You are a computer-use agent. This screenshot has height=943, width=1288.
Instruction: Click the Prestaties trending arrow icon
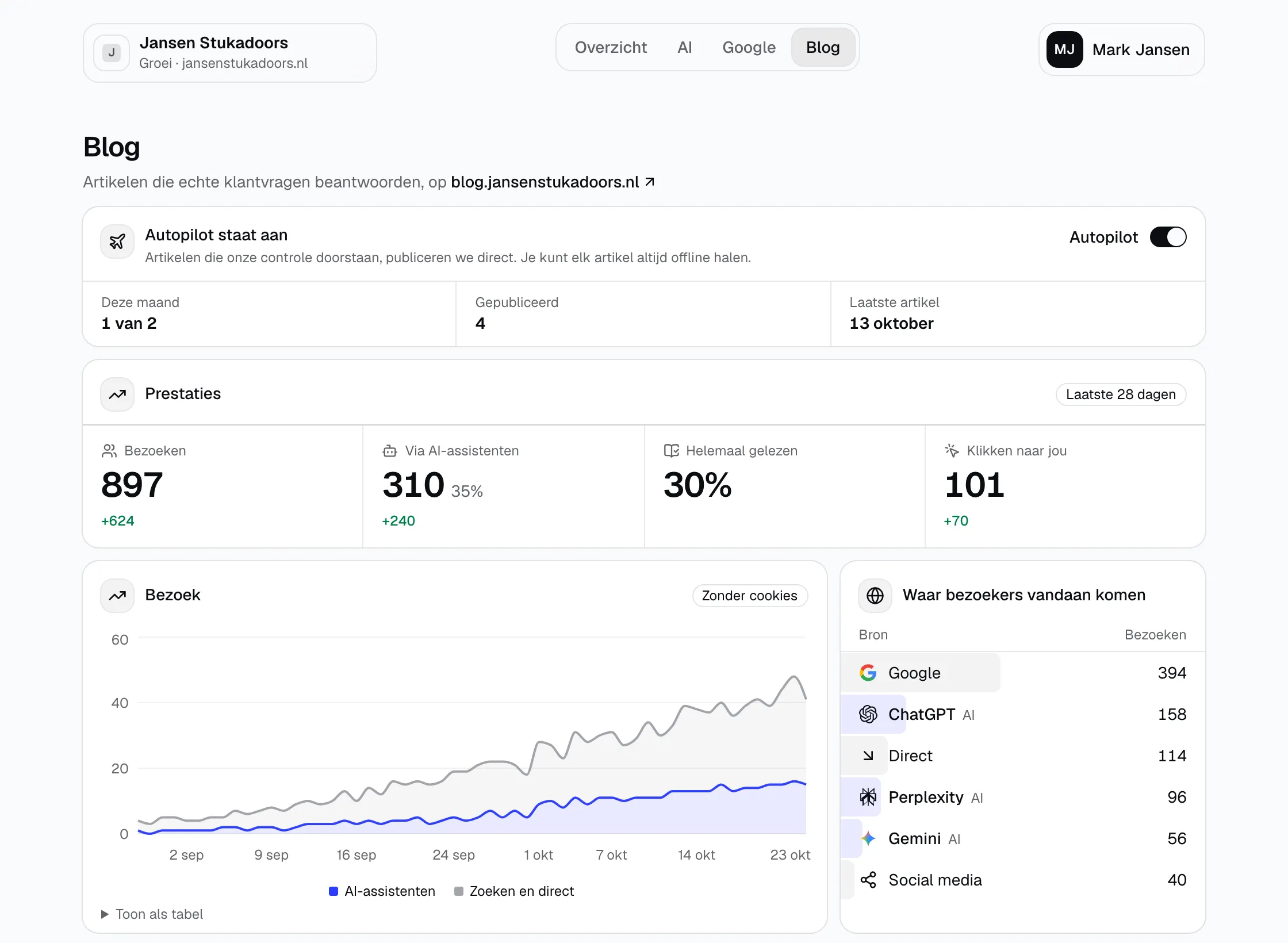point(117,394)
